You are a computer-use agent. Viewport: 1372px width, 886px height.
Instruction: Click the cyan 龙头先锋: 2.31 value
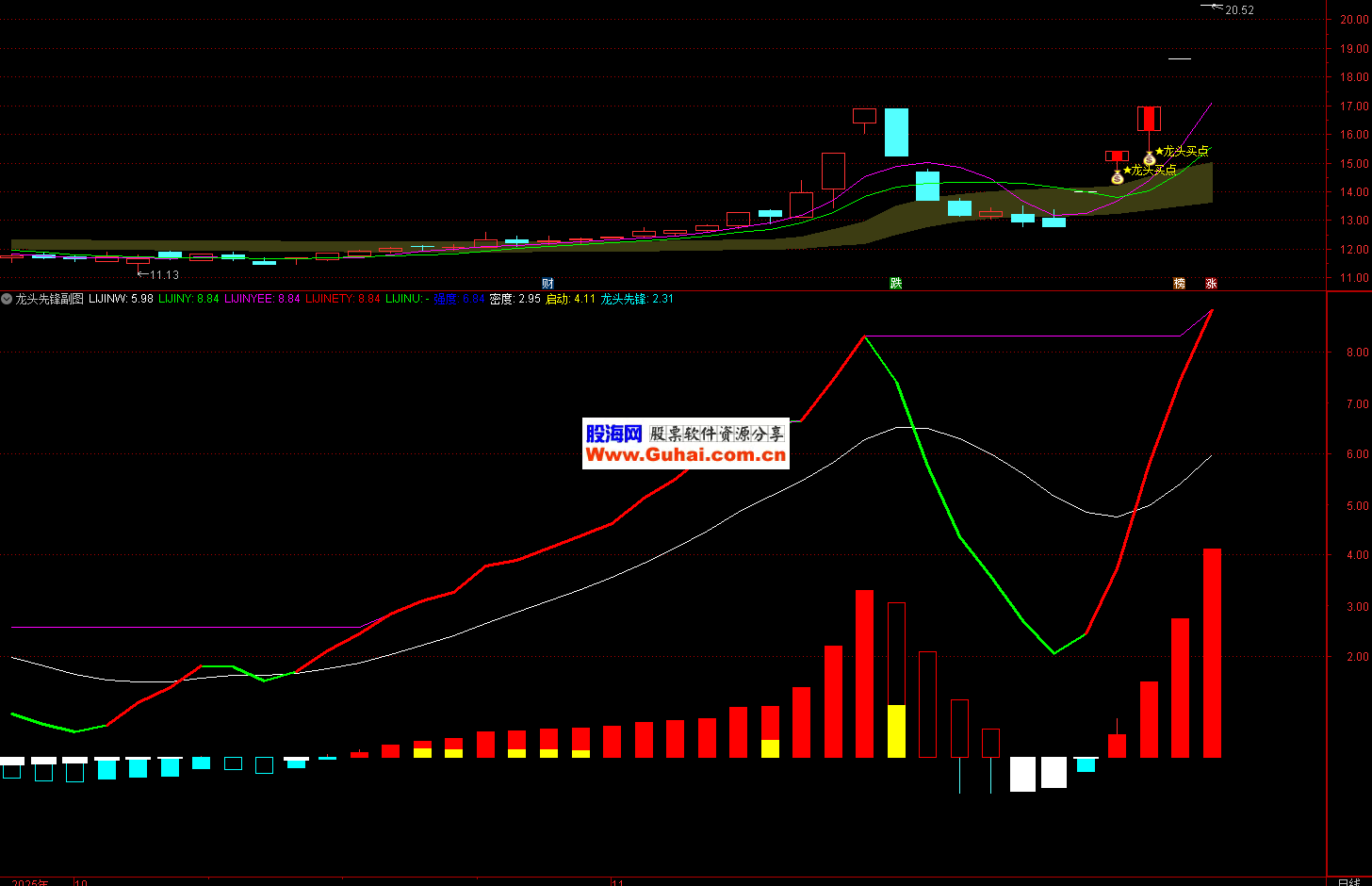click(637, 299)
